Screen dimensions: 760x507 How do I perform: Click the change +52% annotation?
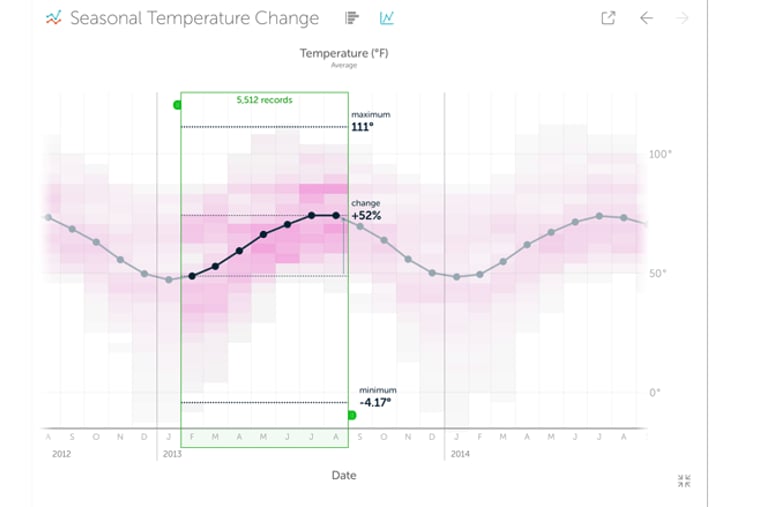(x=366, y=210)
